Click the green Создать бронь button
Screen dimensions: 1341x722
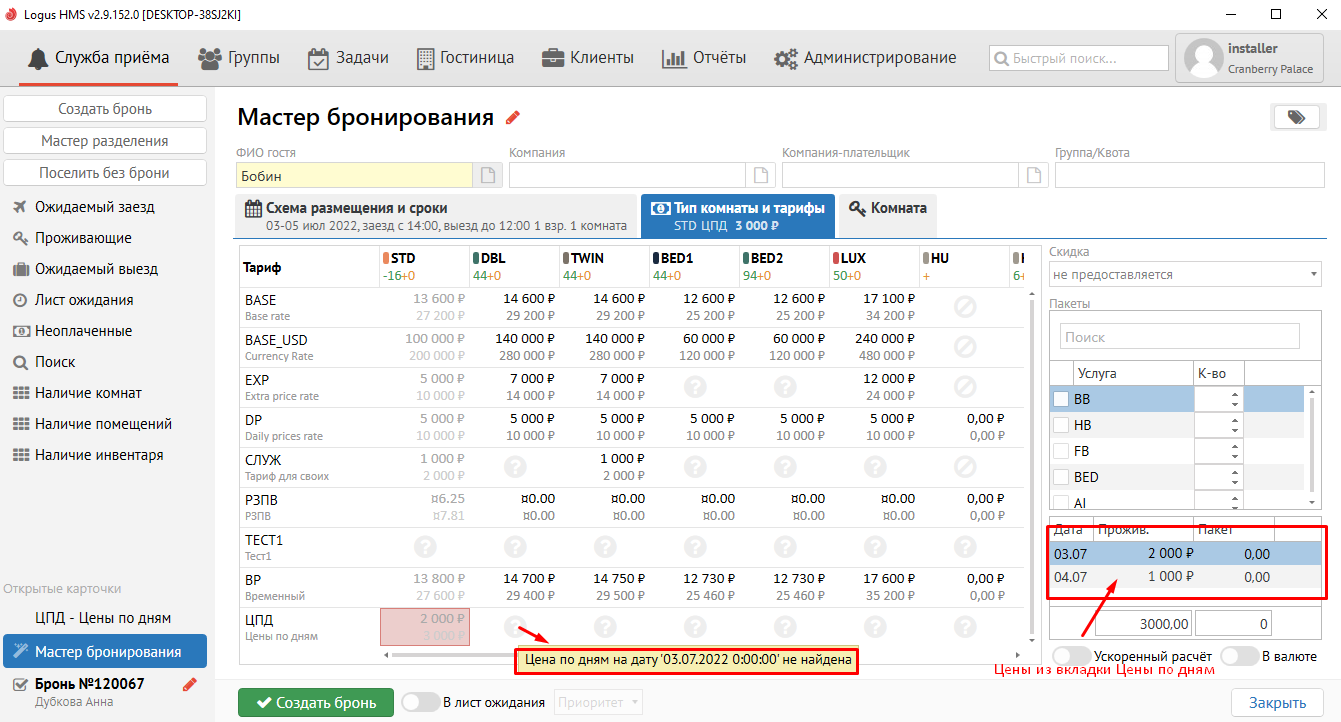315,702
